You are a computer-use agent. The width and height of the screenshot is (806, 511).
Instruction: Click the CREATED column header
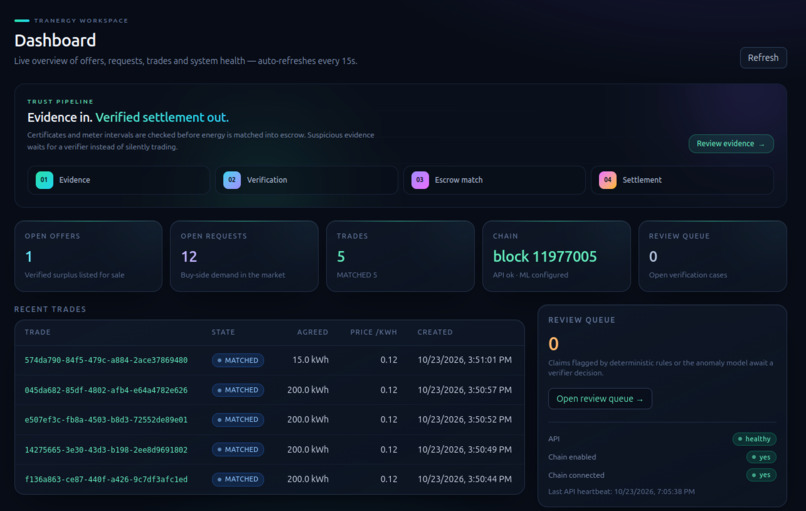pos(435,332)
